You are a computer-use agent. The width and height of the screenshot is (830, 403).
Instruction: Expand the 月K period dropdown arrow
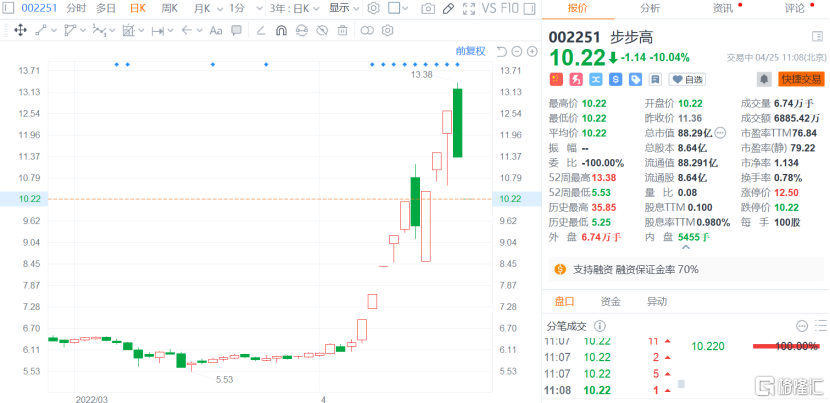(x=220, y=8)
